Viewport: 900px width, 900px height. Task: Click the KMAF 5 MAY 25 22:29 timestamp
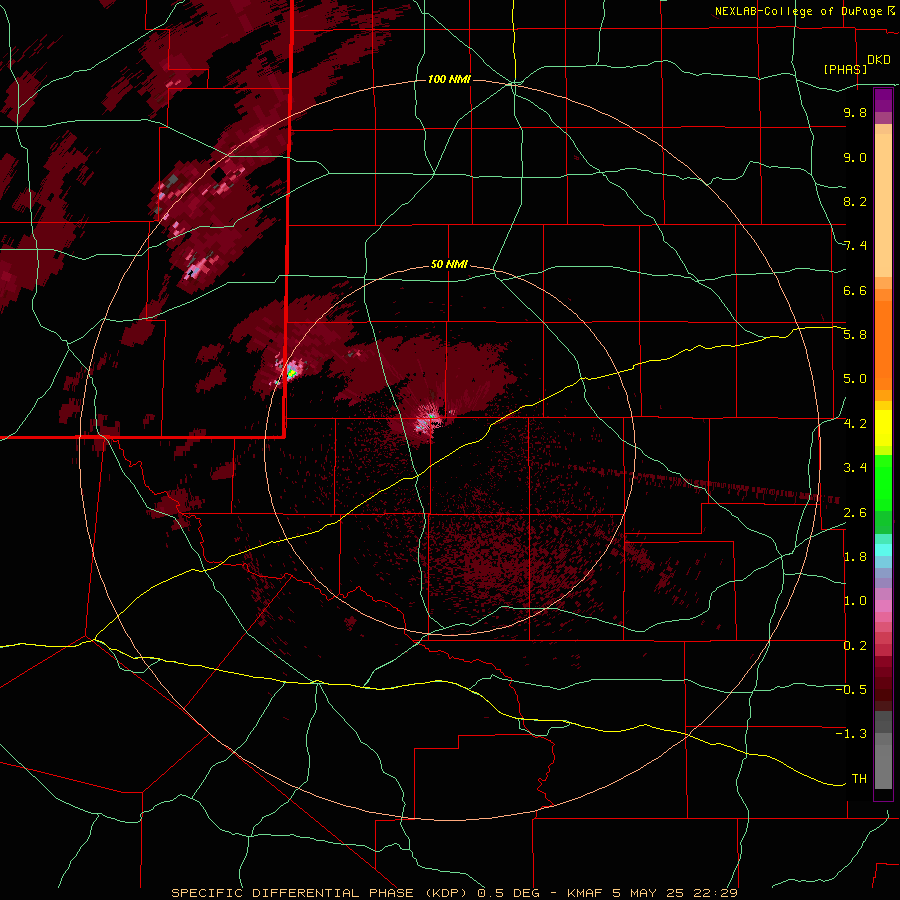(x=652, y=893)
